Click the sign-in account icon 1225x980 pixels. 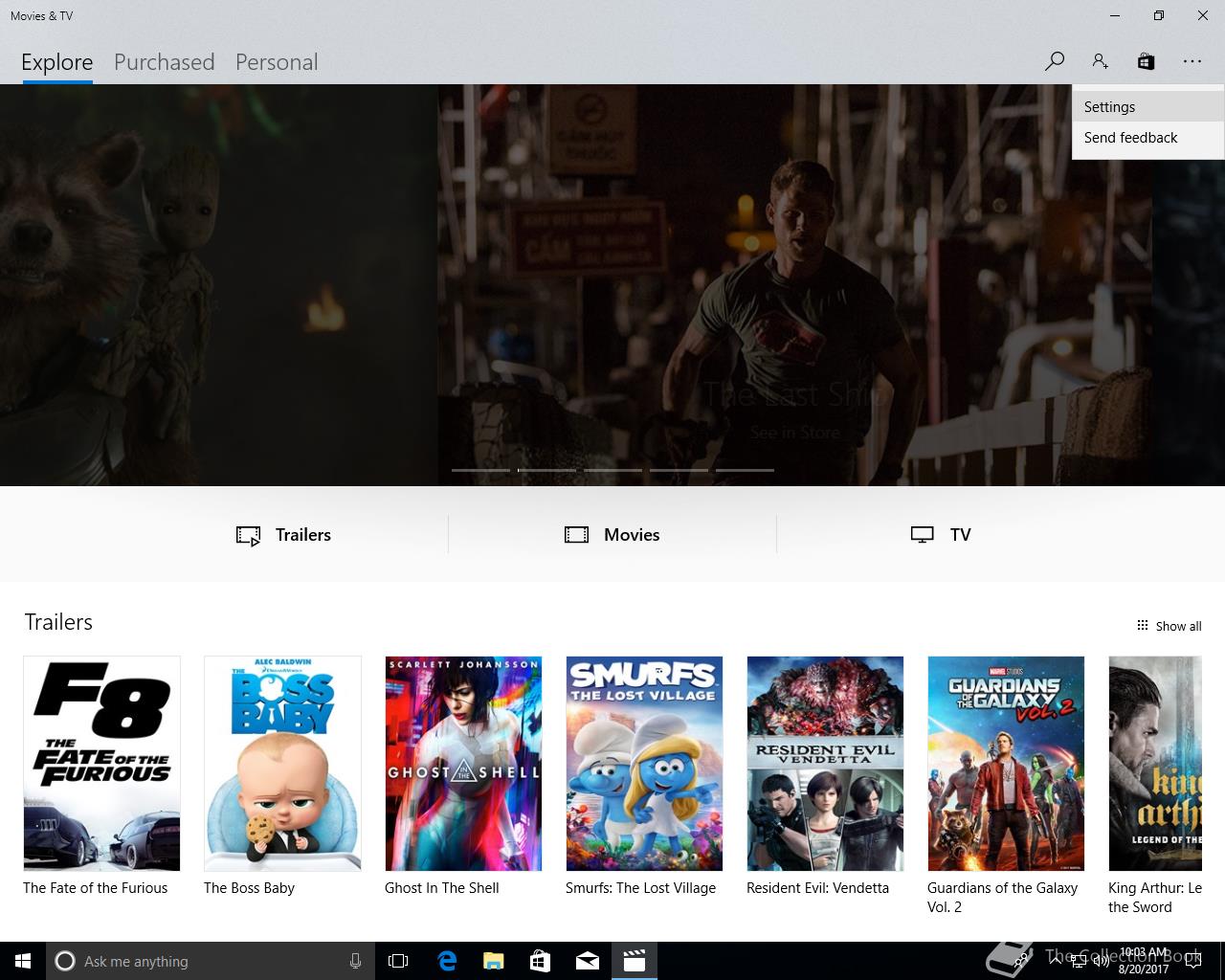pyautogui.click(x=1100, y=61)
